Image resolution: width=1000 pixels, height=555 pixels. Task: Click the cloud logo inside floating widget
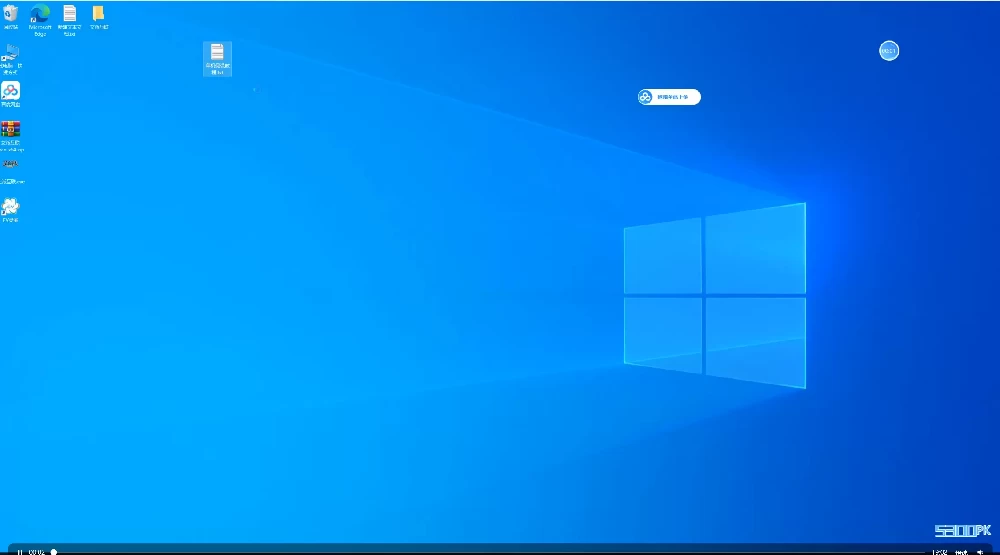click(645, 97)
